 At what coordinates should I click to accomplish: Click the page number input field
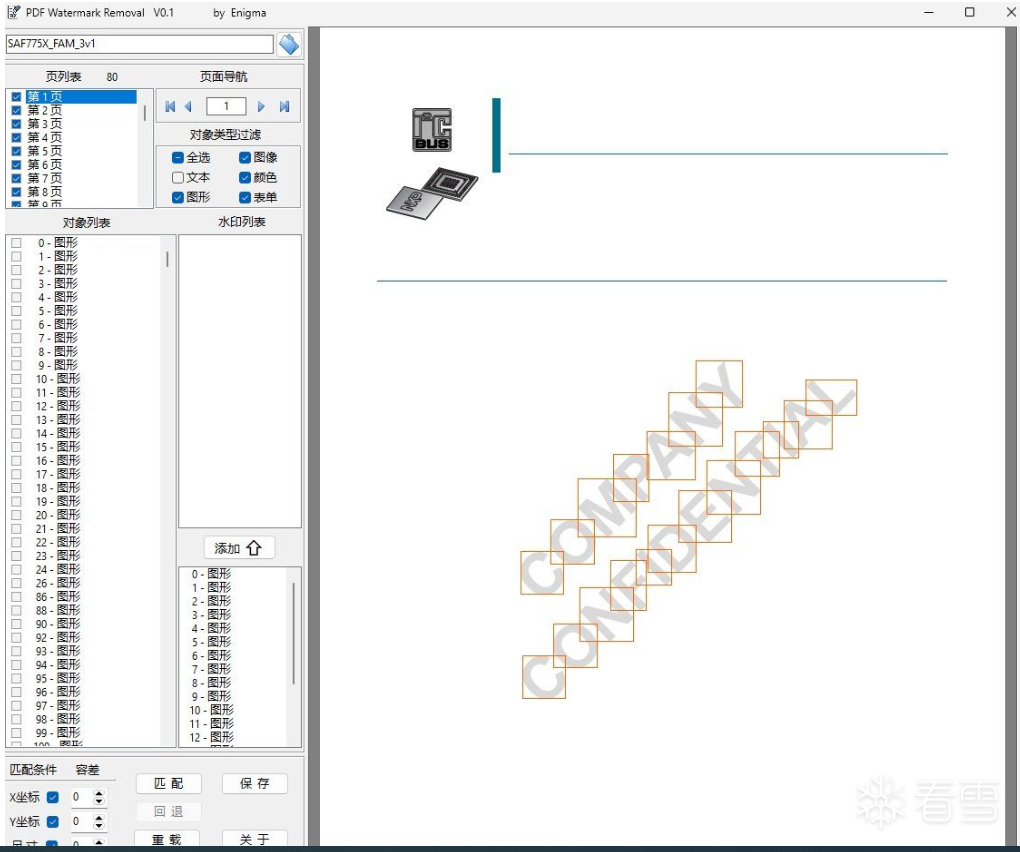coord(226,107)
